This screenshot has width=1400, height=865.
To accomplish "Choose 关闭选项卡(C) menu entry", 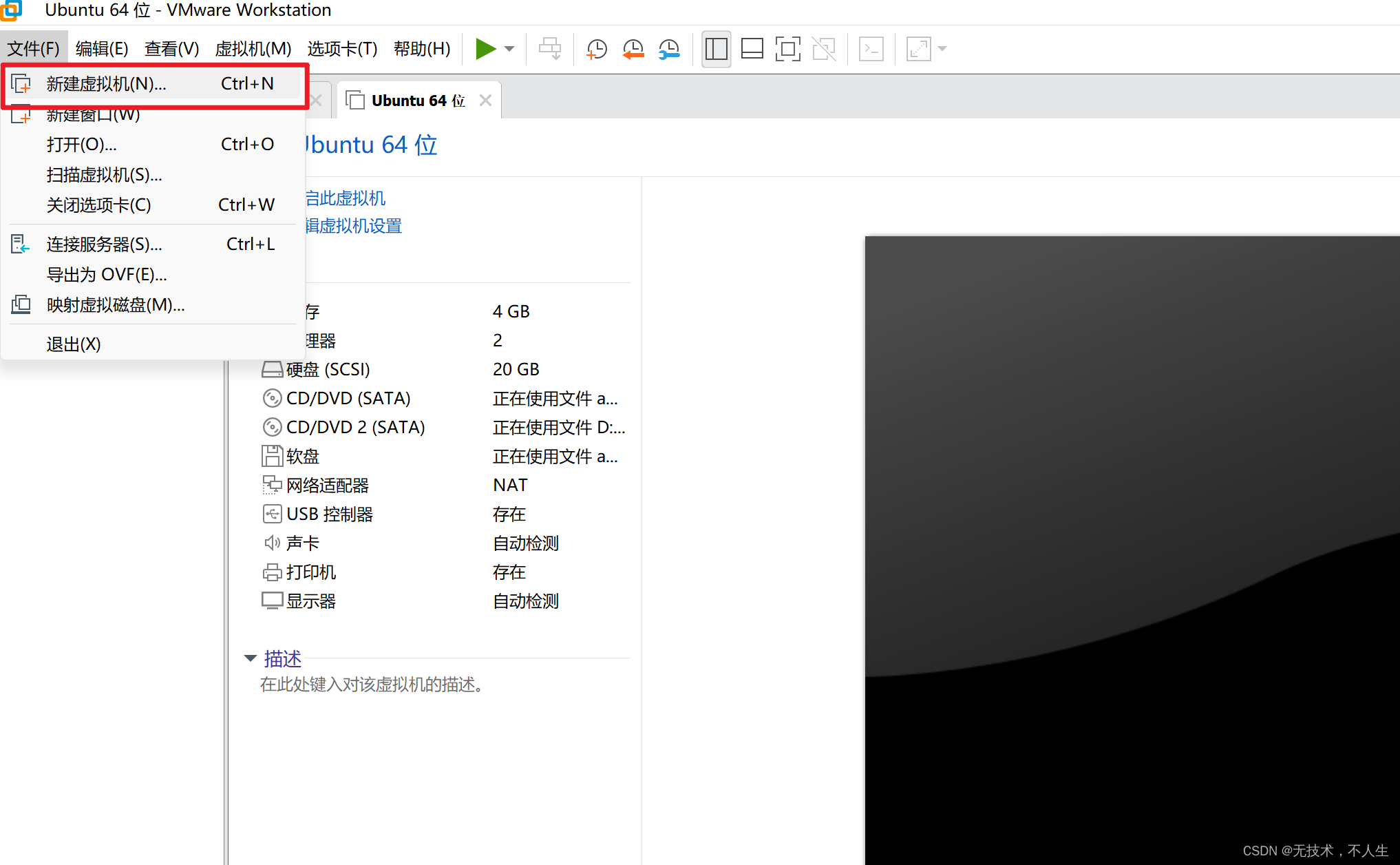I will tap(154, 205).
